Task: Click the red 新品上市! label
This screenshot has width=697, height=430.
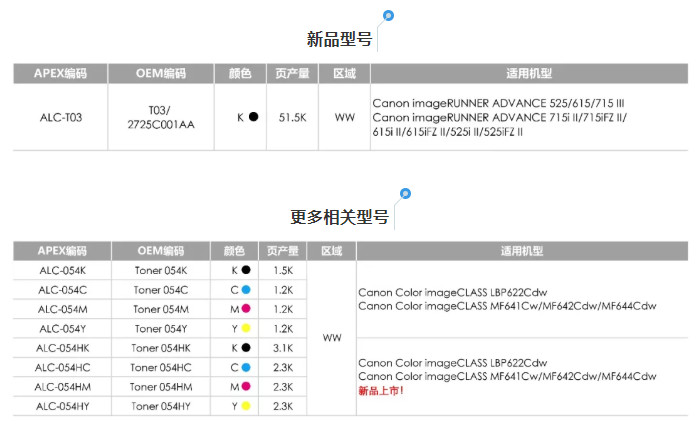Action: [x=381, y=391]
